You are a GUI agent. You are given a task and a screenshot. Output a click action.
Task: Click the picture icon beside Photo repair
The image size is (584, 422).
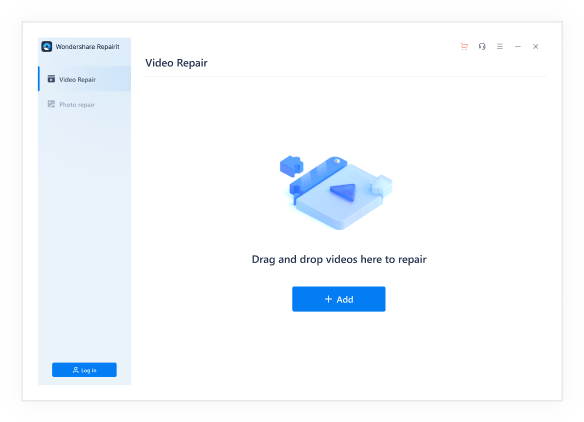pyautogui.click(x=51, y=104)
